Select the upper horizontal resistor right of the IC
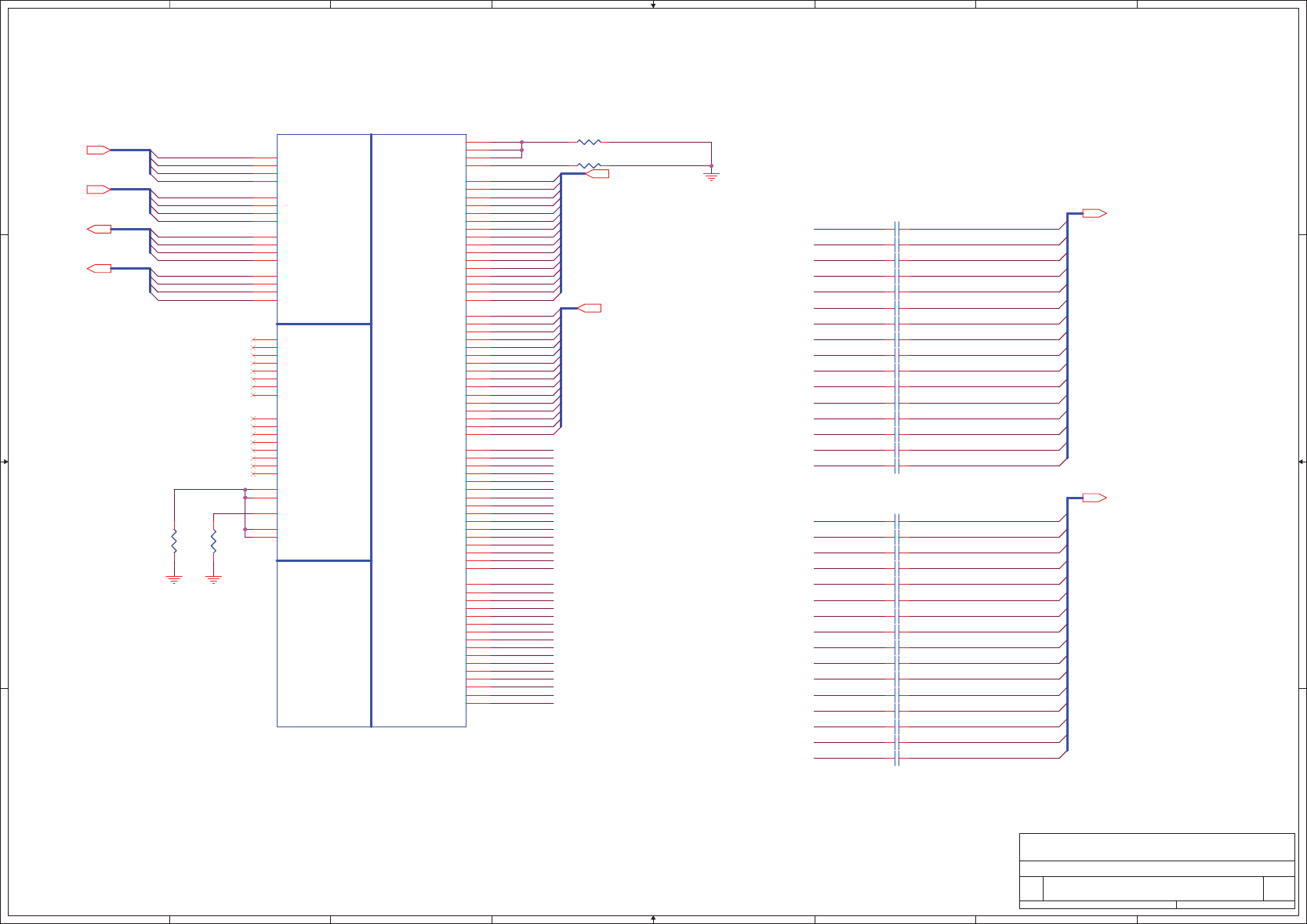The height and width of the screenshot is (924, 1307). pos(589,142)
